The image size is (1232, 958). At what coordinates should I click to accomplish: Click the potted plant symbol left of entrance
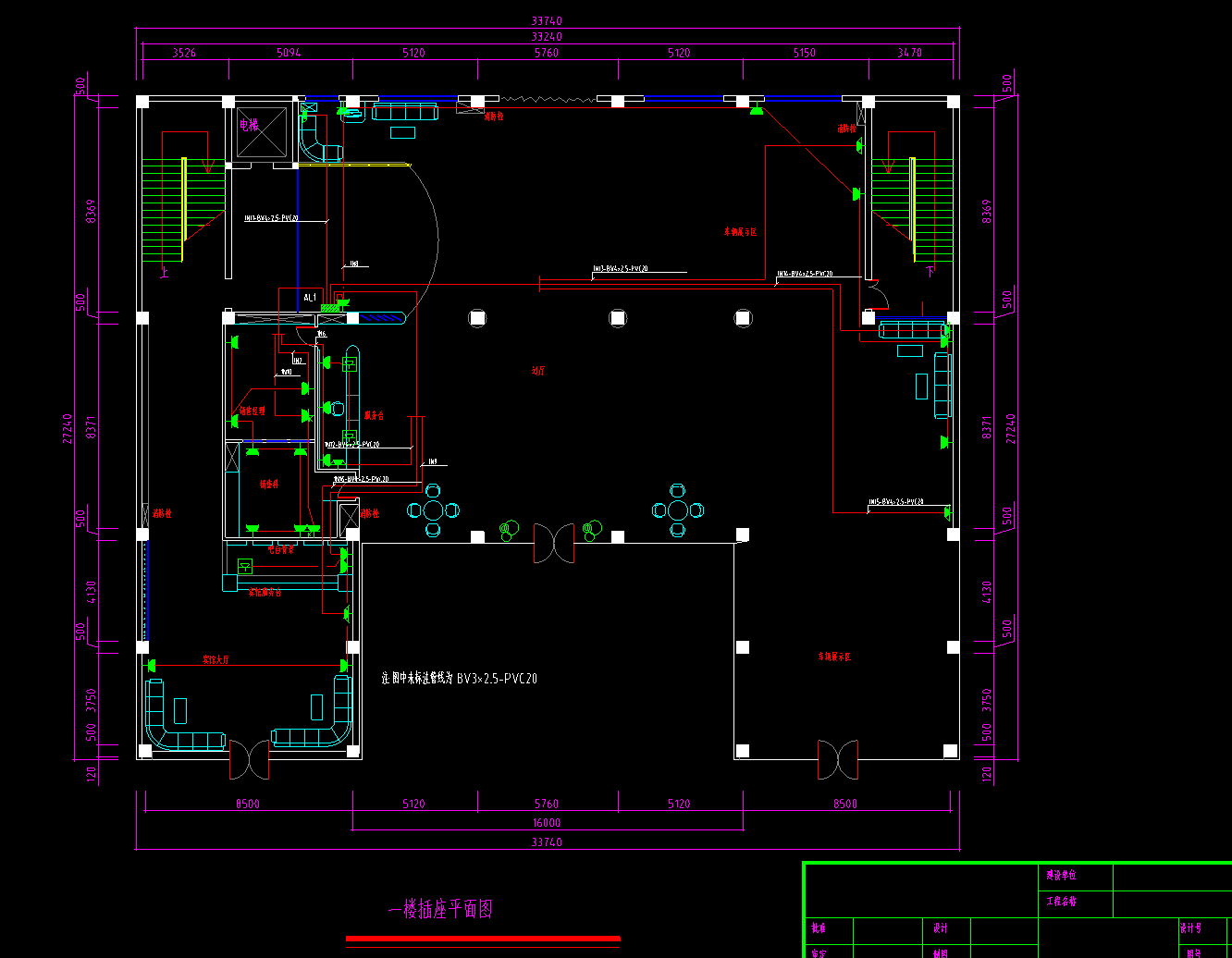tap(509, 530)
